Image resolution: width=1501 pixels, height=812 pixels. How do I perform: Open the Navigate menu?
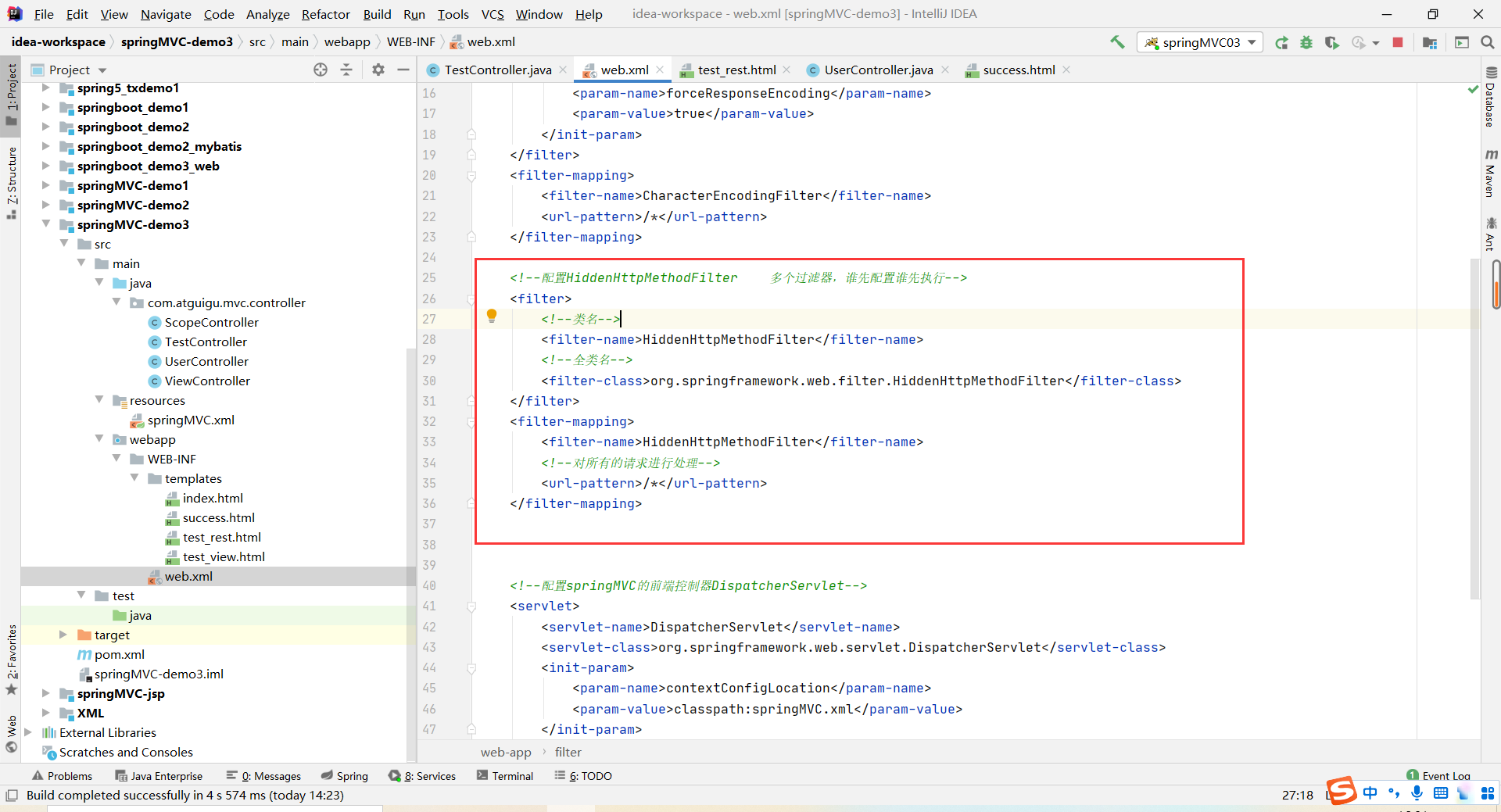coord(166,14)
